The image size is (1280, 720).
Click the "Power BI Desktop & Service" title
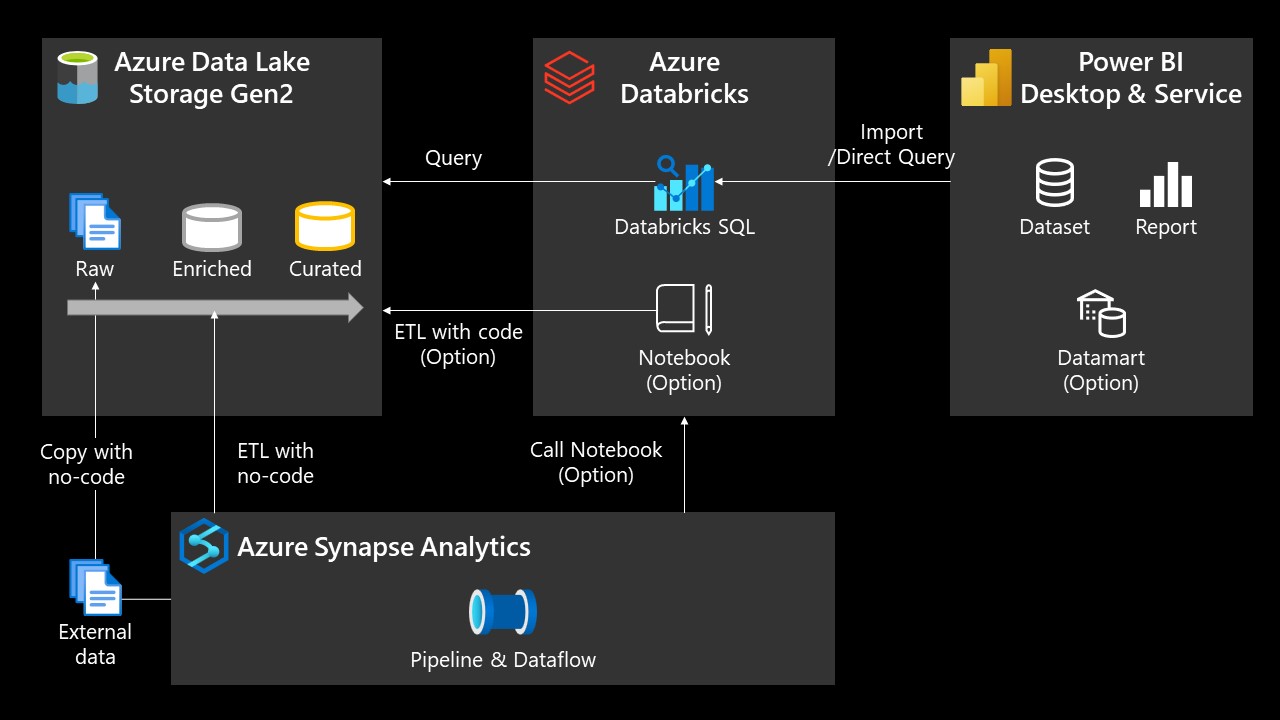[x=1131, y=78]
